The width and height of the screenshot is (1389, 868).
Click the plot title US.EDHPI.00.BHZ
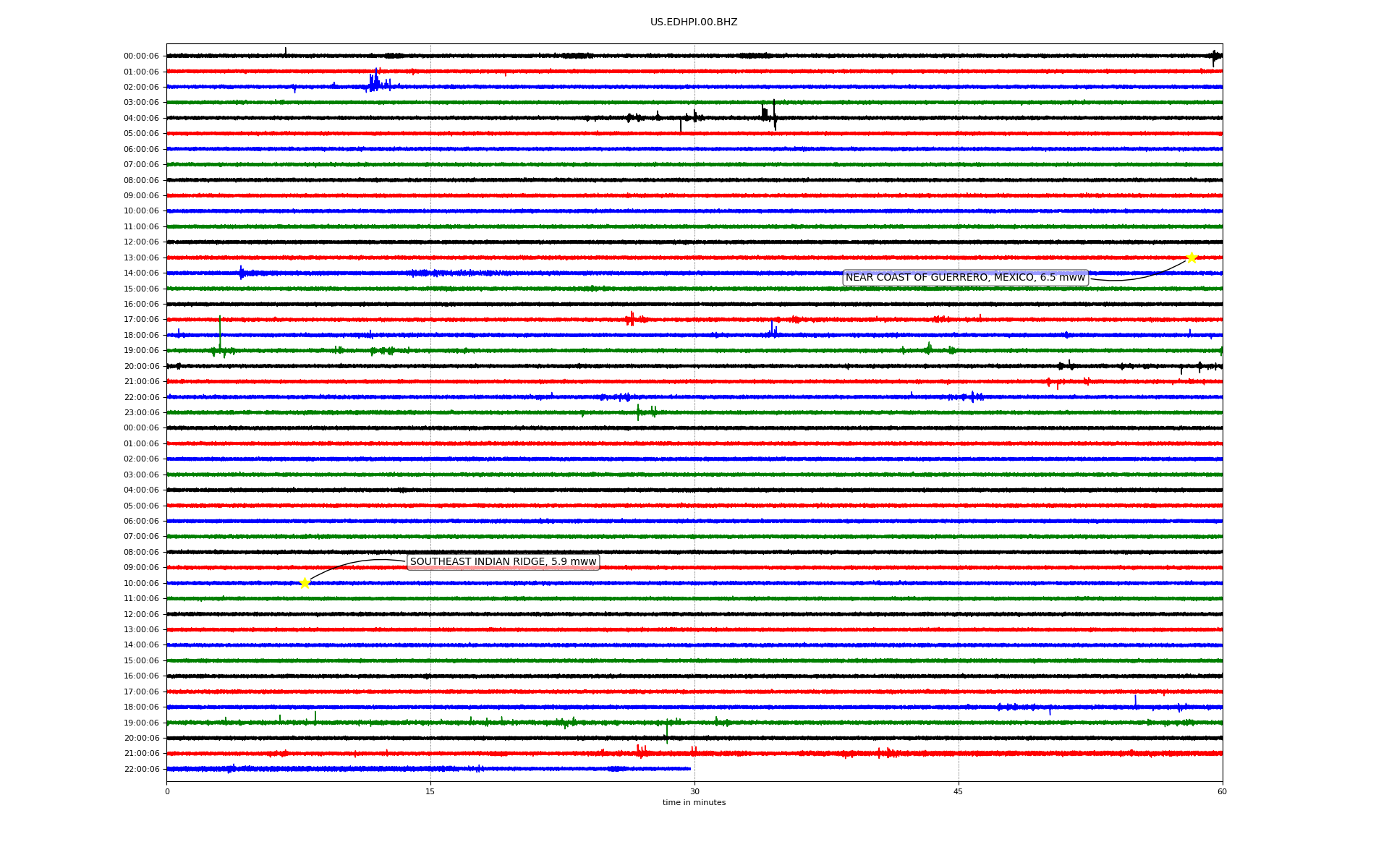[x=693, y=22]
